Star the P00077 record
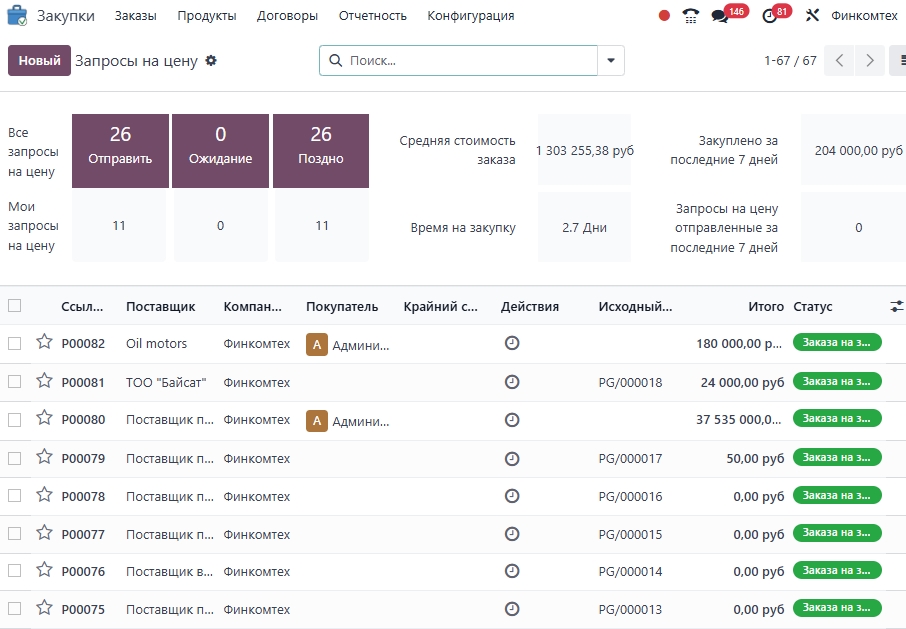The image size is (906, 629). tap(44, 533)
